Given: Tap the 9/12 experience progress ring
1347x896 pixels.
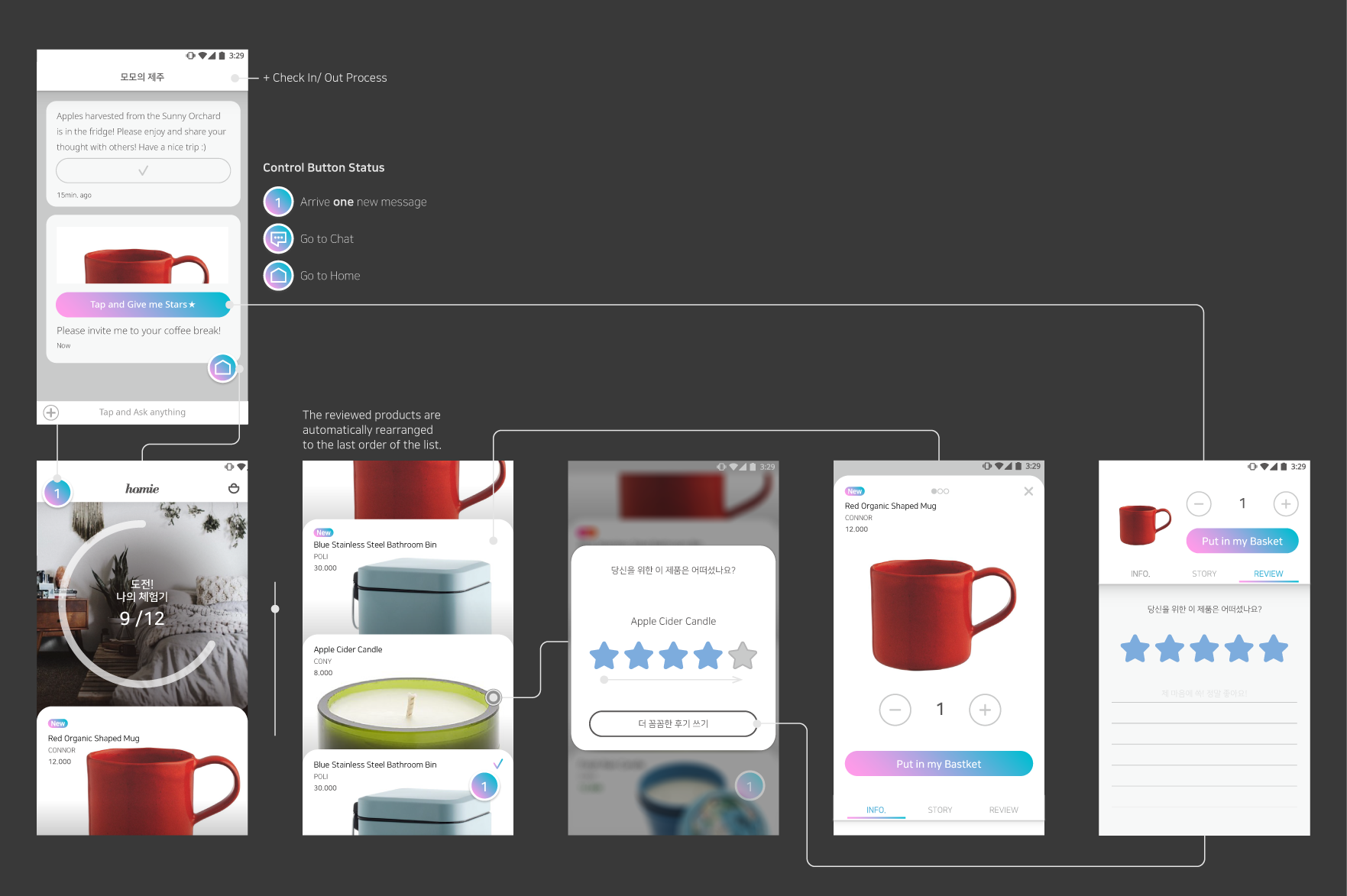Looking at the screenshot, I should click(142, 603).
